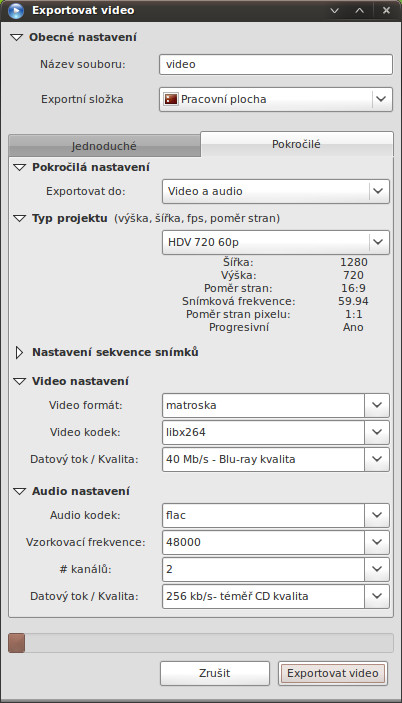This screenshot has width=402, height=703.
Task: Collapse the Pokročilá nastavení section
Action: click(x=20, y=168)
